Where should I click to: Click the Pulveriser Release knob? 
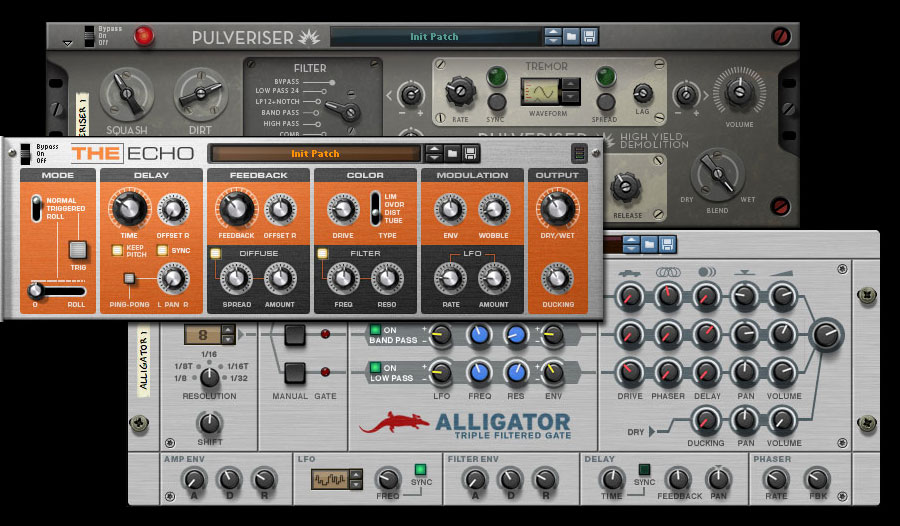[625, 187]
